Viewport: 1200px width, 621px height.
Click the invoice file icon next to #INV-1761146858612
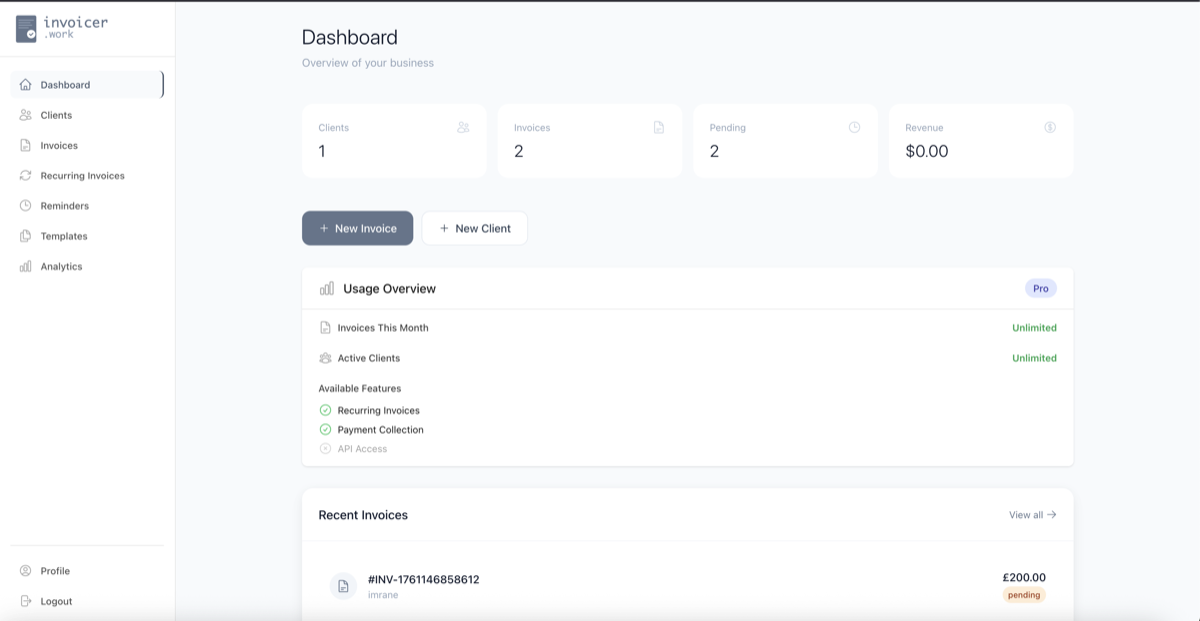(343, 586)
